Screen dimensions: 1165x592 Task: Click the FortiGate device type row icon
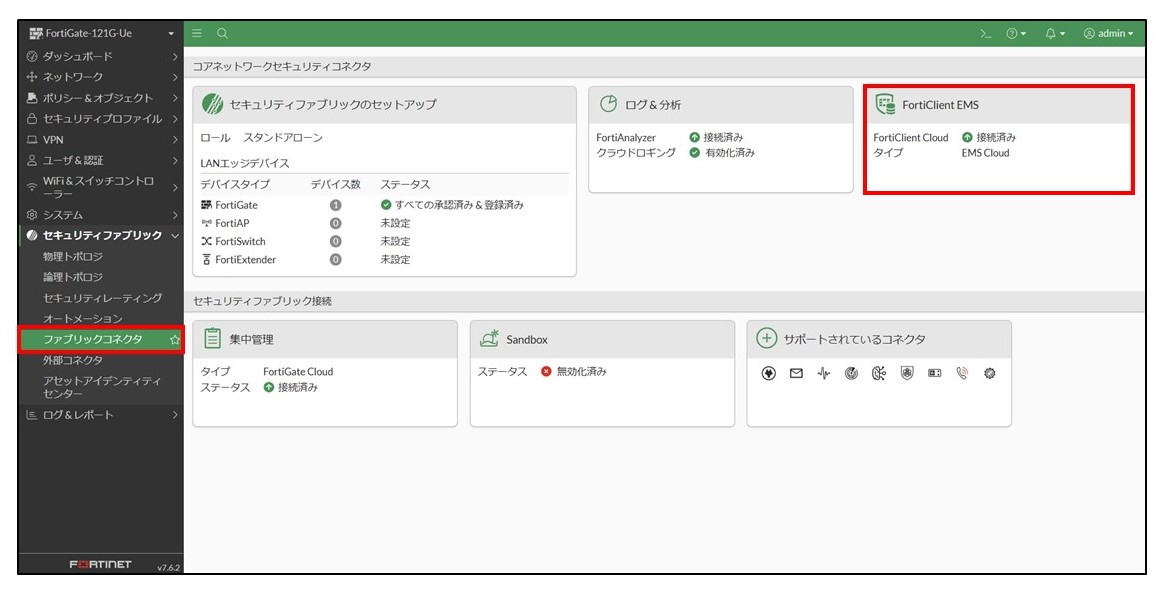(207, 205)
